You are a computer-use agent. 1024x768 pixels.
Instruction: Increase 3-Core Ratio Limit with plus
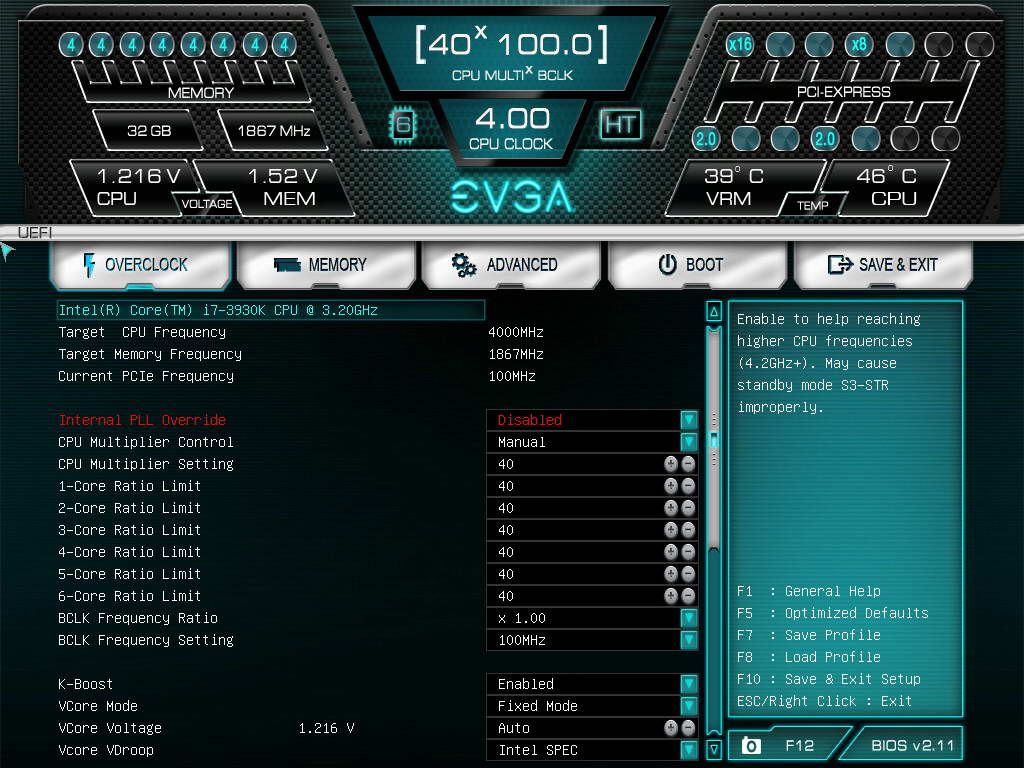[x=670, y=530]
